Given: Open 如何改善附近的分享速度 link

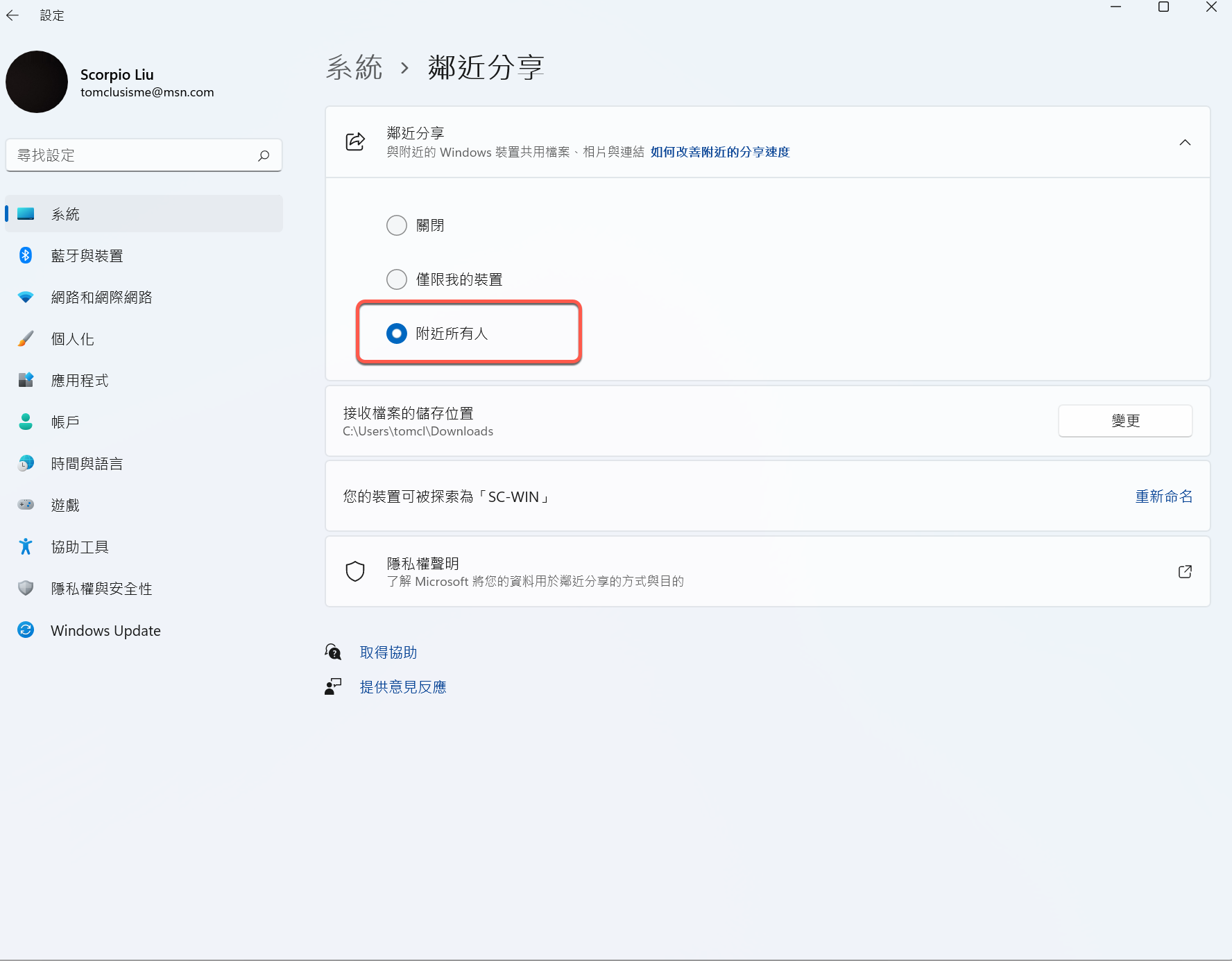Looking at the screenshot, I should coord(719,152).
